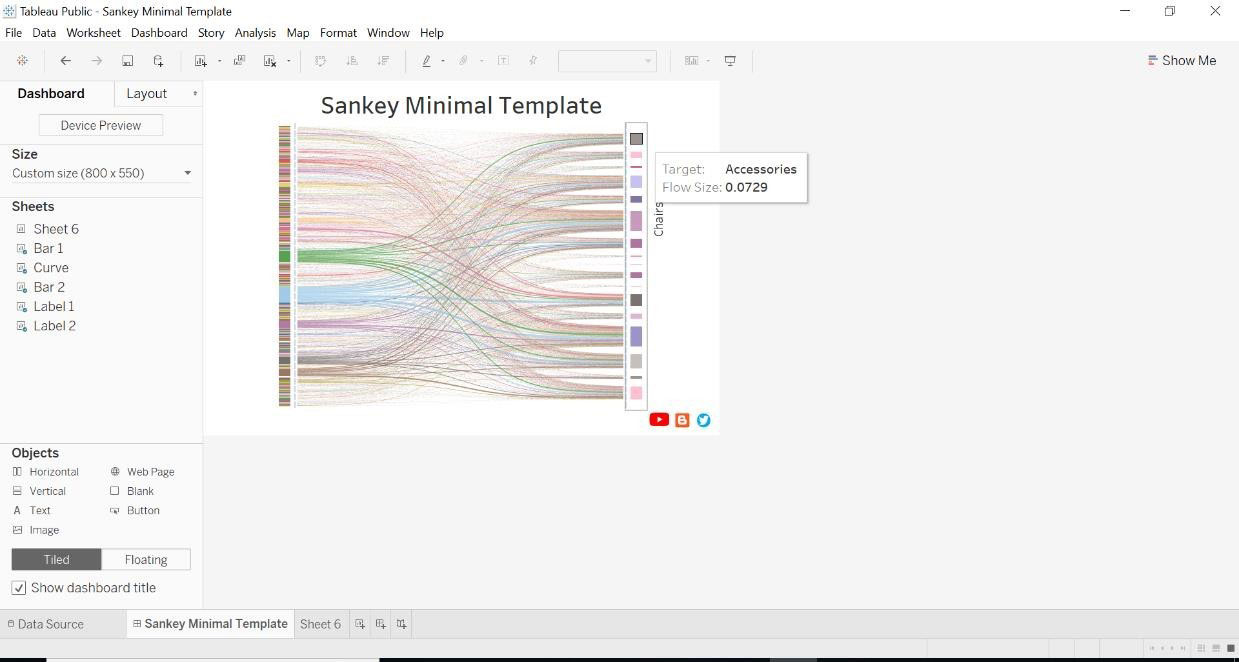Select the Clear Sheet toolbar icon
The height and width of the screenshot is (662, 1239).
[270, 60]
